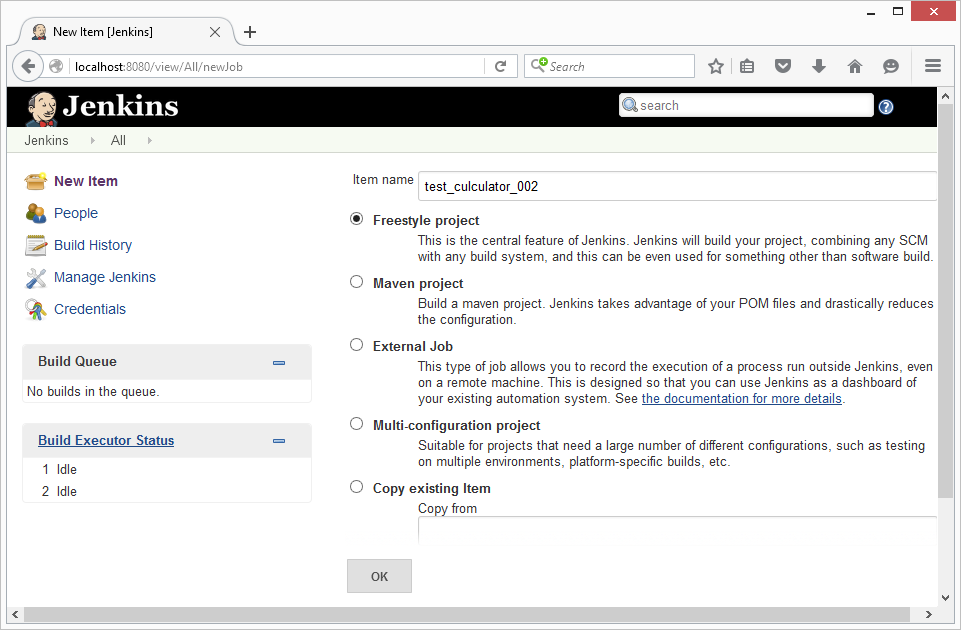Click the Freestyle project label
961x630 pixels.
click(426, 221)
